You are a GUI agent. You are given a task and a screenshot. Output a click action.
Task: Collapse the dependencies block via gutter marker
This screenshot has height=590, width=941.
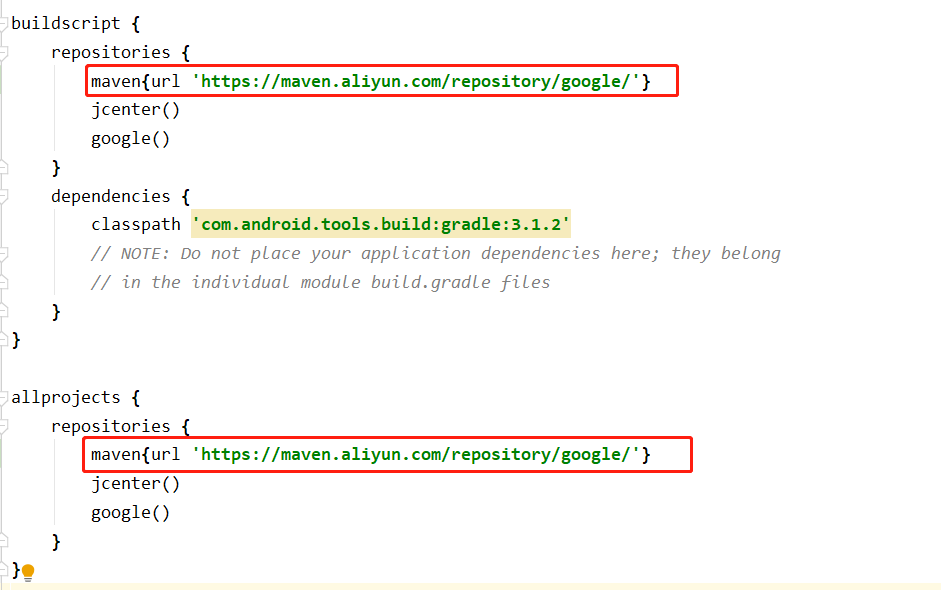(3, 196)
